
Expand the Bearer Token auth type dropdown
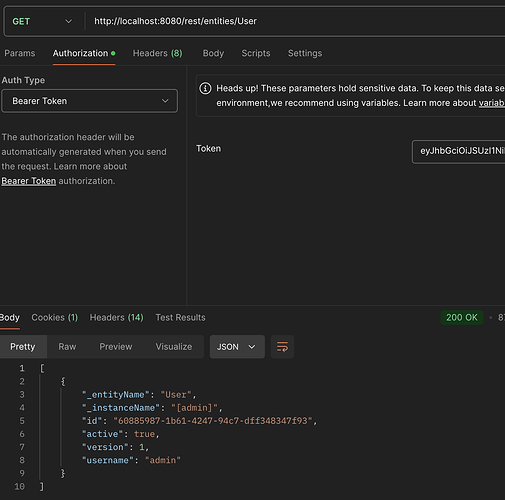90,101
